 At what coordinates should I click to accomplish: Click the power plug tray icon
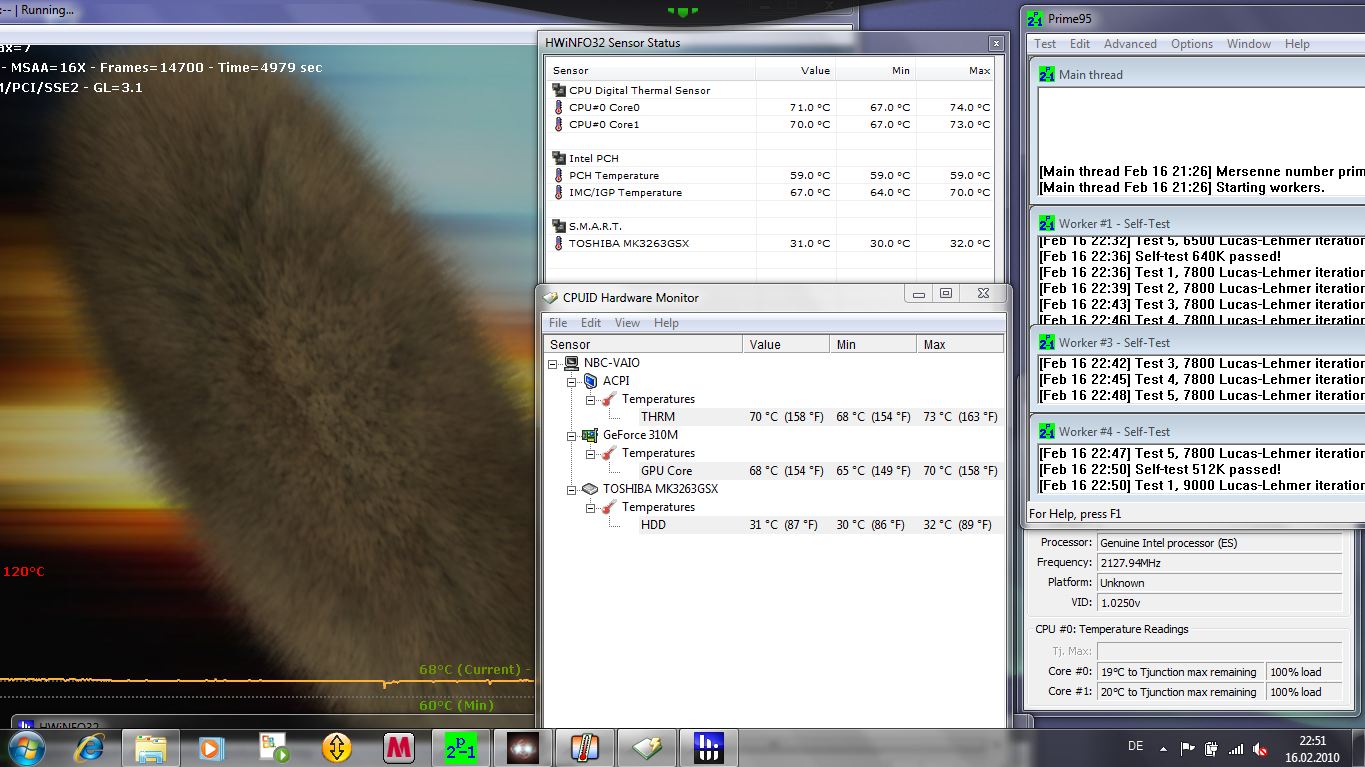click(x=1212, y=748)
